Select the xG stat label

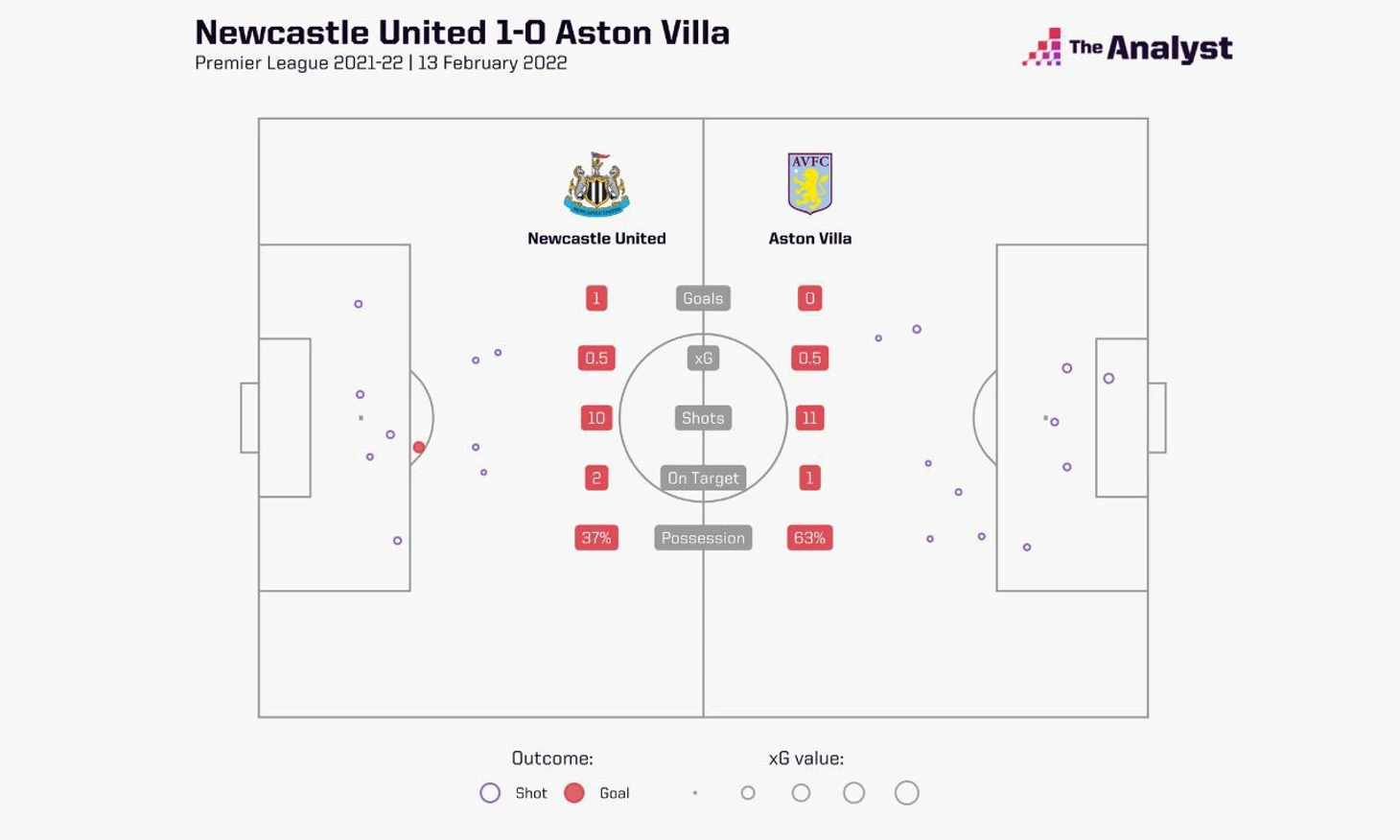click(703, 359)
